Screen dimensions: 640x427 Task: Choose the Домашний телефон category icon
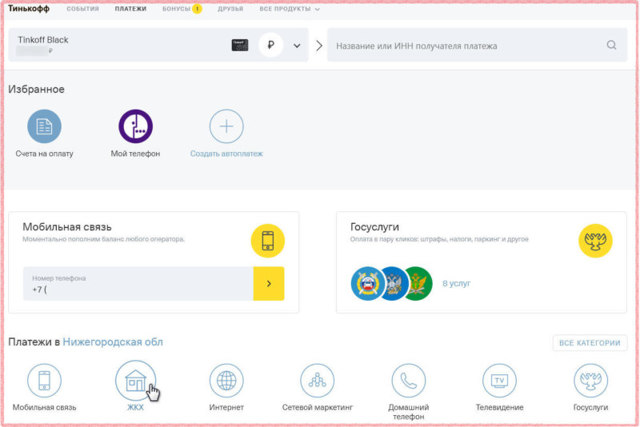click(x=409, y=380)
